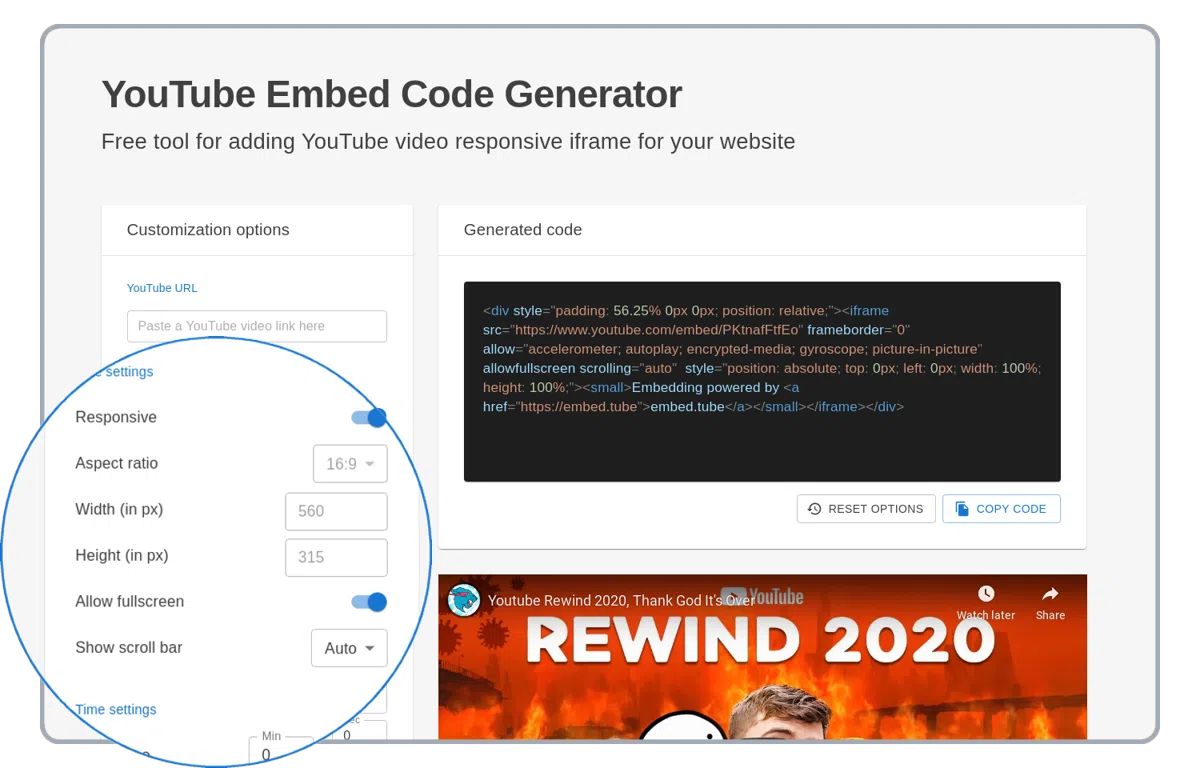The image size is (1200, 768).
Task: Expand the Show scroll bar Auto dropdown
Action: pyautogui.click(x=349, y=648)
